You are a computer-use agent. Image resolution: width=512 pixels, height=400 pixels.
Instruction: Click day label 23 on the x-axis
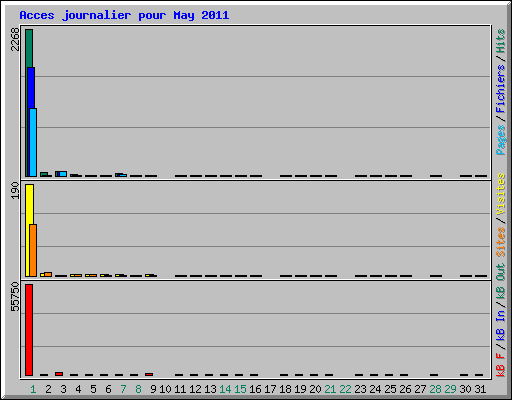360,389
